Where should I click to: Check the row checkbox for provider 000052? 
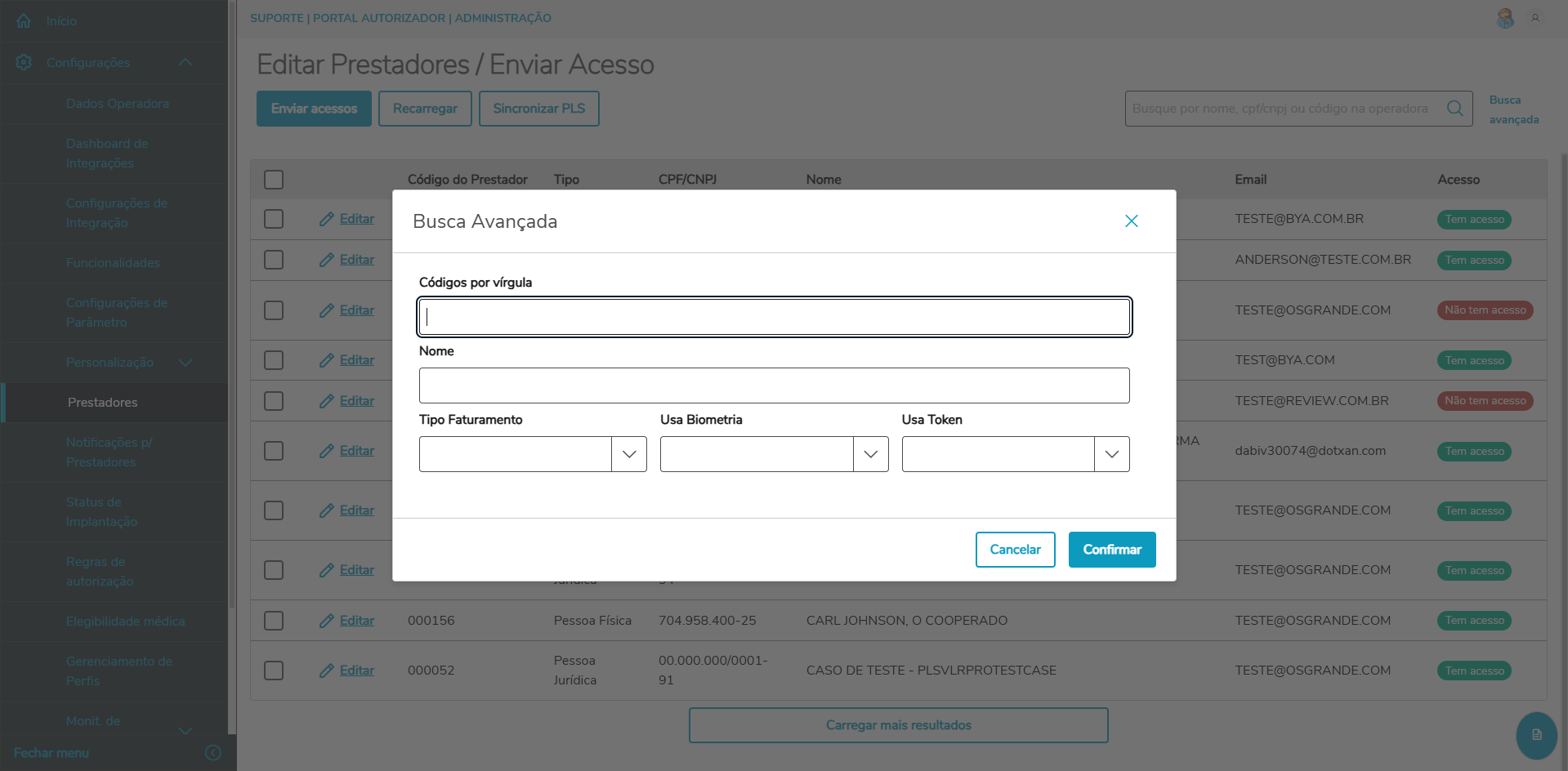[x=274, y=671]
